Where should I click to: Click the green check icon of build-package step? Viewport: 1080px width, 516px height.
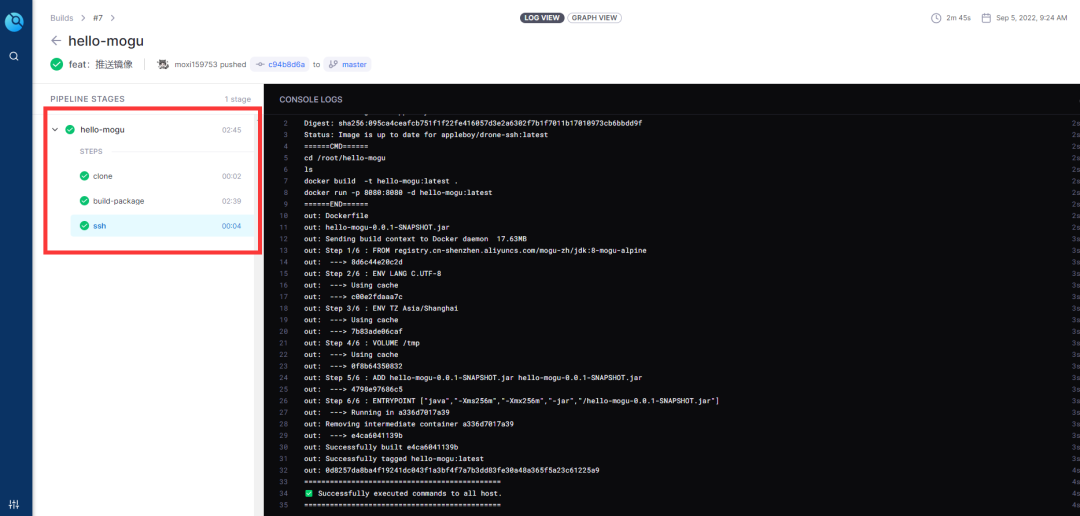84,201
